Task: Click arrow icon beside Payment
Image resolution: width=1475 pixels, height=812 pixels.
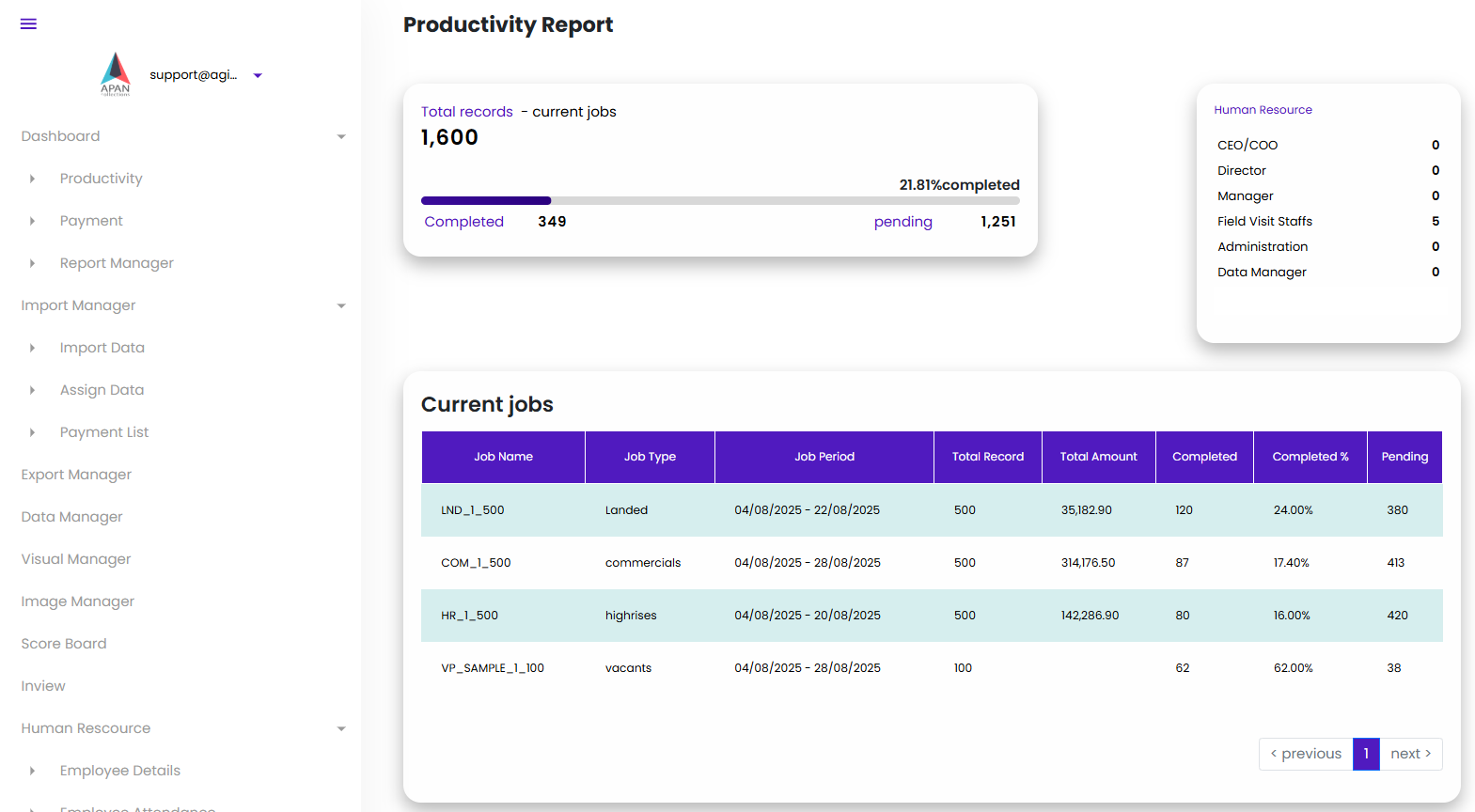Action: pyautogui.click(x=32, y=221)
